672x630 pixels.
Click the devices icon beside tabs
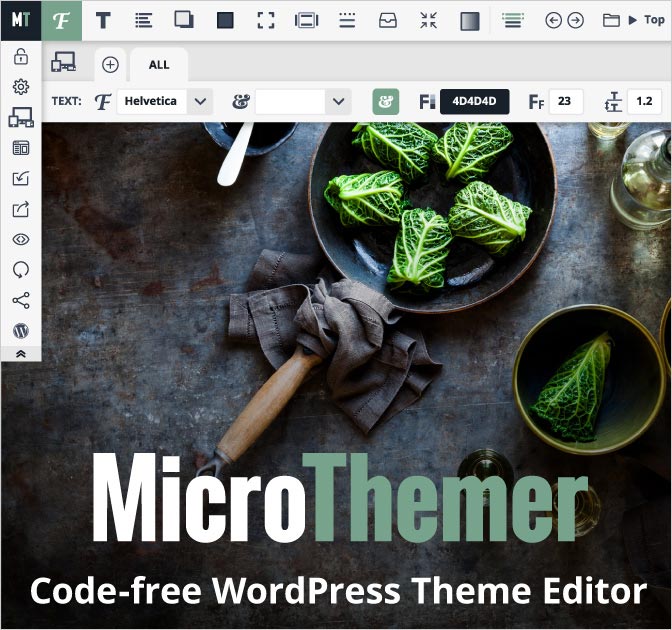(63, 62)
